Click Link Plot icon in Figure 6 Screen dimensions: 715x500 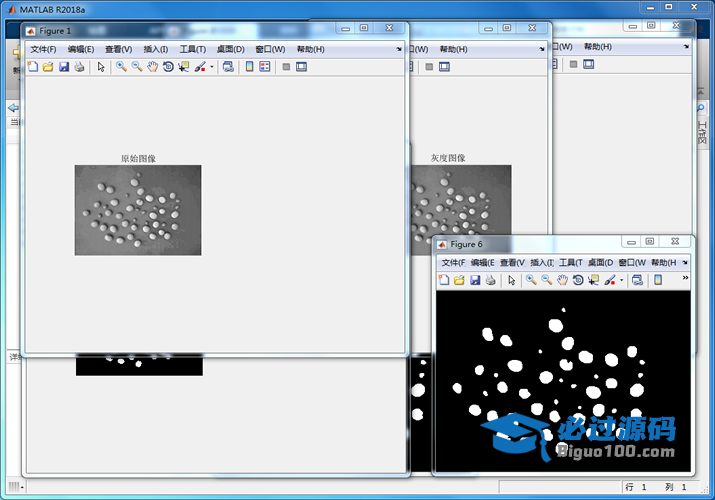pyautogui.click(x=637, y=280)
